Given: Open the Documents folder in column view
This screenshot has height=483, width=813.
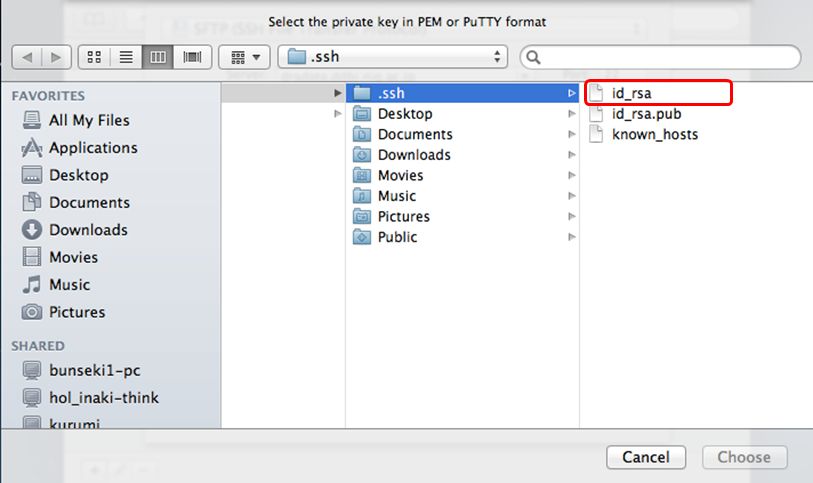Looking at the screenshot, I should pyautogui.click(x=414, y=134).
